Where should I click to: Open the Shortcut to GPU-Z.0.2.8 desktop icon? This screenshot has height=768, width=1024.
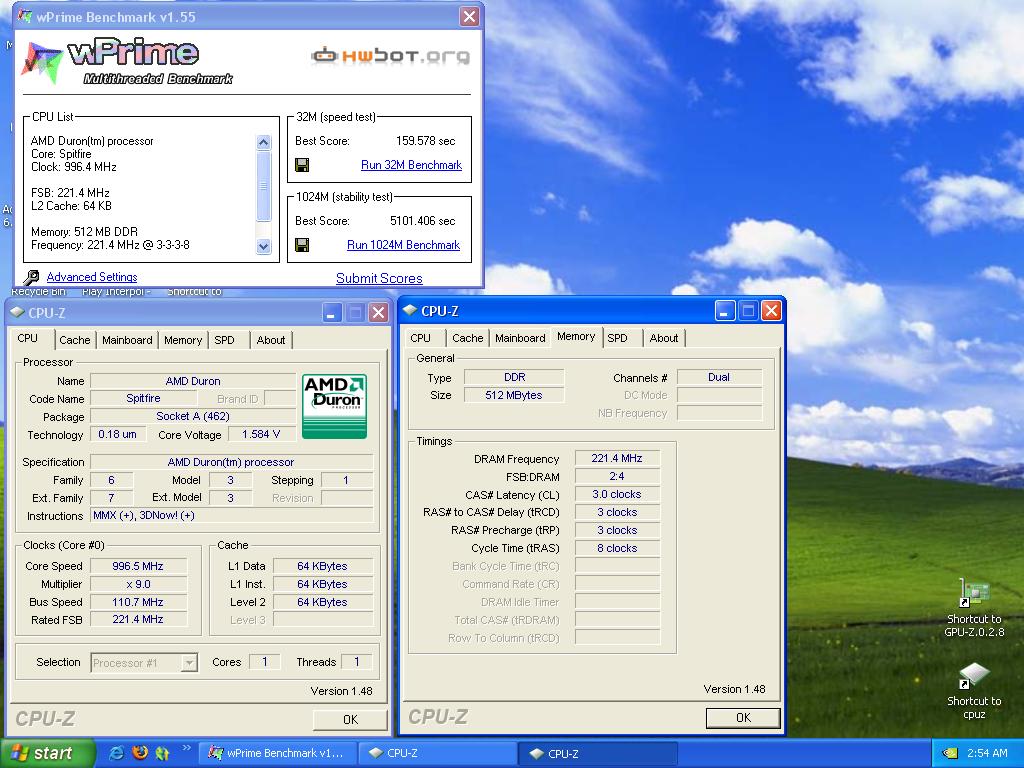click(x=974, y=607)
